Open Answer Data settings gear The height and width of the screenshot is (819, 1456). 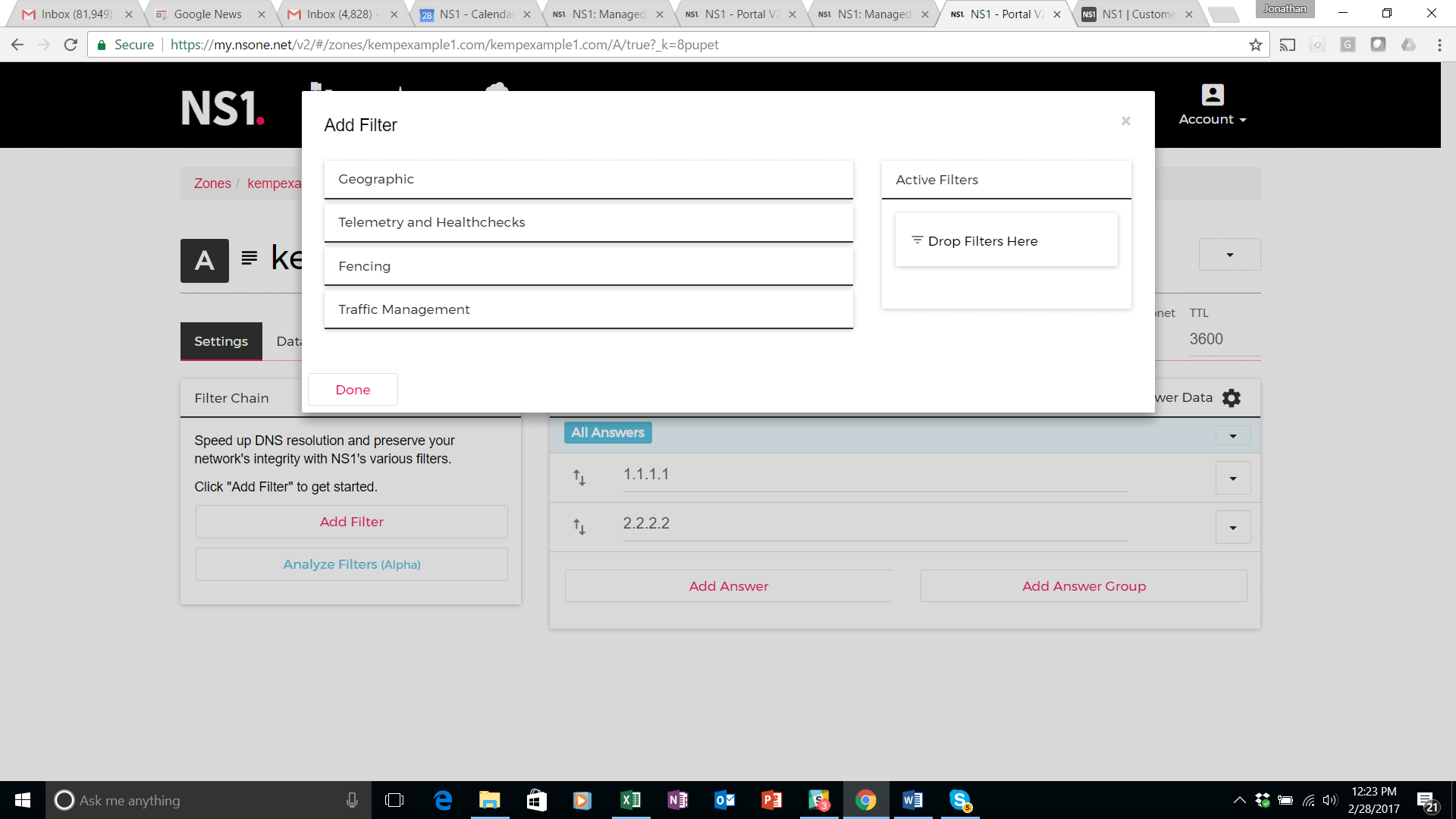pos(1231,398)
